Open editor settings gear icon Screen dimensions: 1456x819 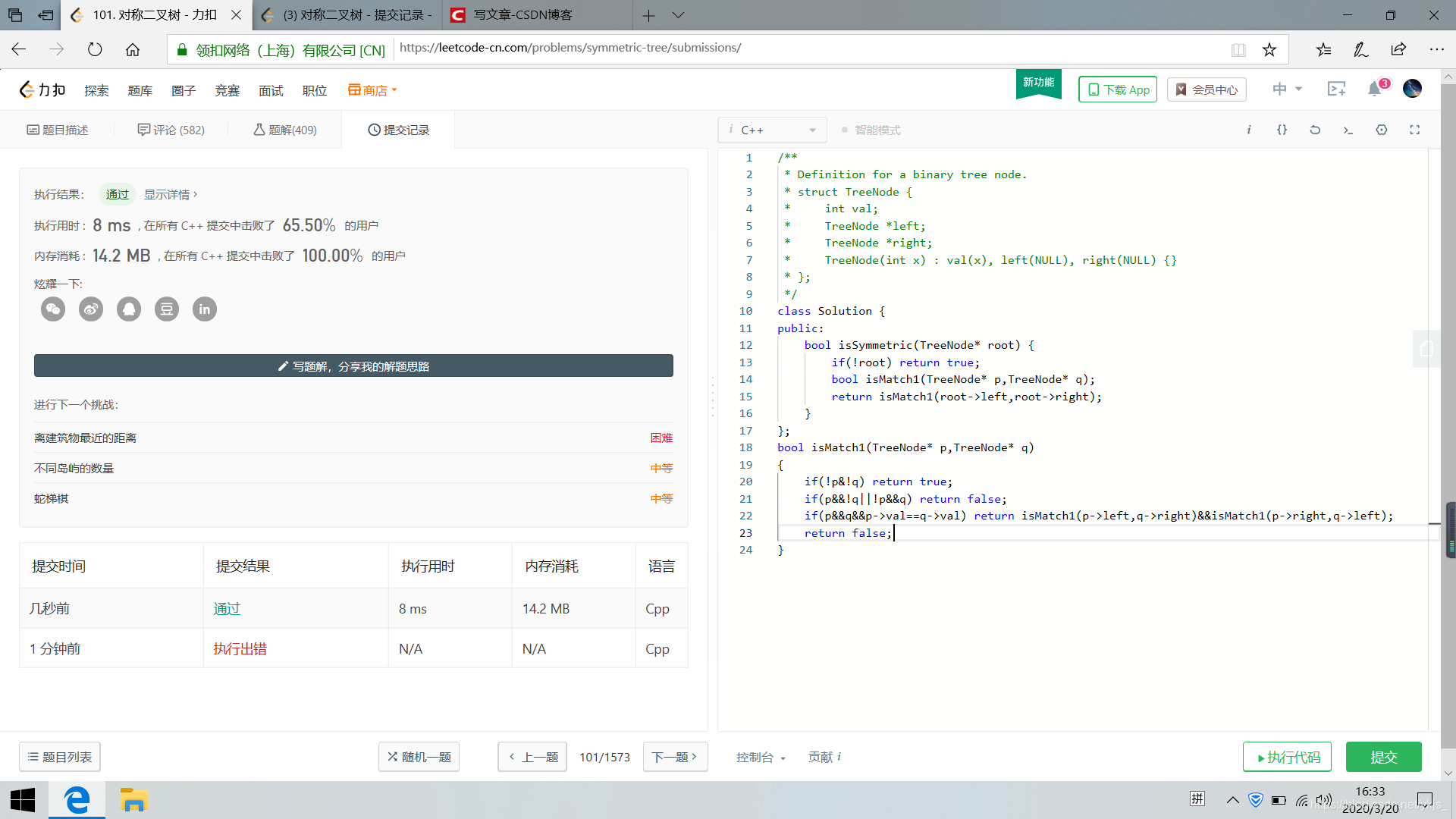pyautogui.click(x=1382, y=130)
